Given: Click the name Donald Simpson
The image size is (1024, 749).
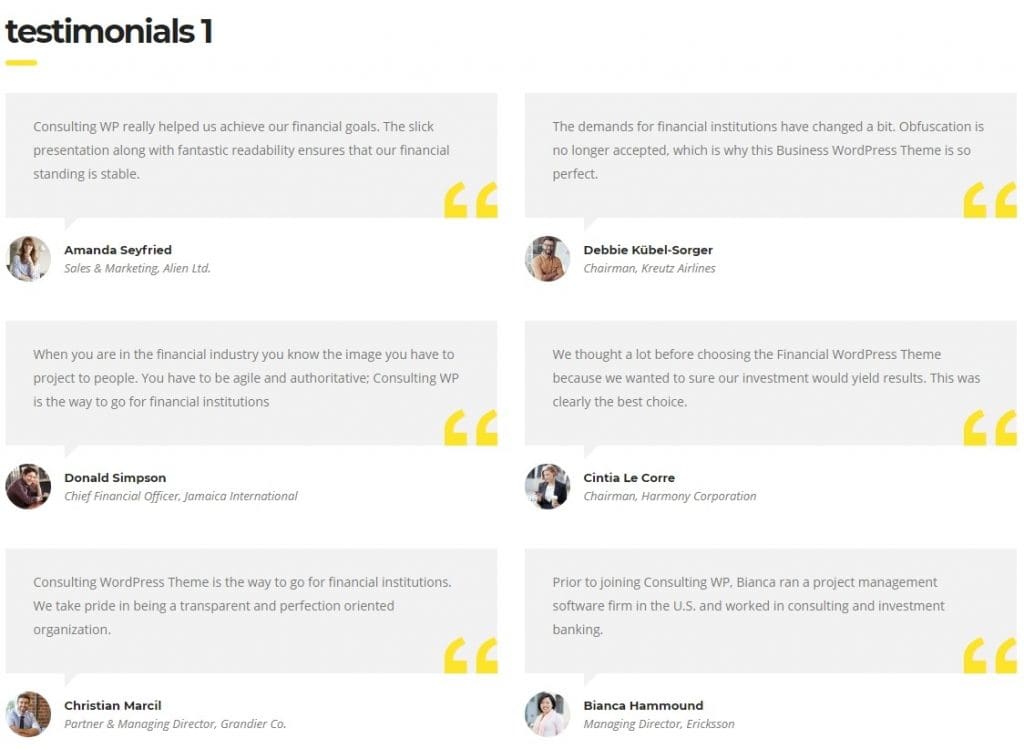Looking at the screenshot, I should (x=115, y=478).
